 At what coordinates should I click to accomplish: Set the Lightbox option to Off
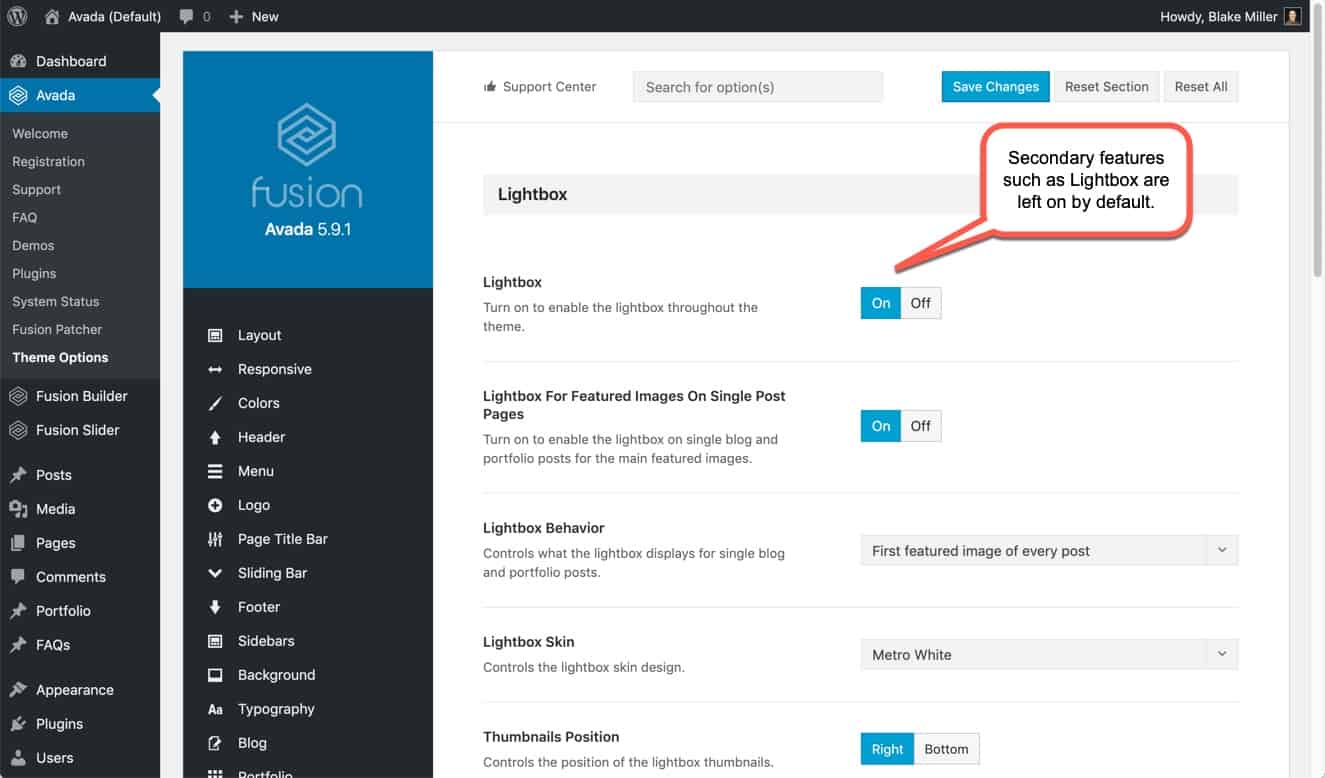tap(921, 303)
